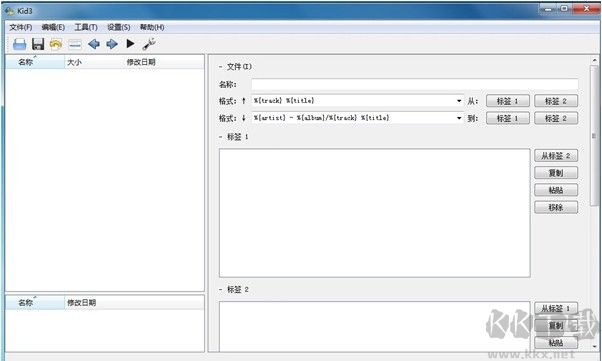Click 从标签 2 button in Tag 1 section
The image size is (602, 361).
tap(556, 156)
